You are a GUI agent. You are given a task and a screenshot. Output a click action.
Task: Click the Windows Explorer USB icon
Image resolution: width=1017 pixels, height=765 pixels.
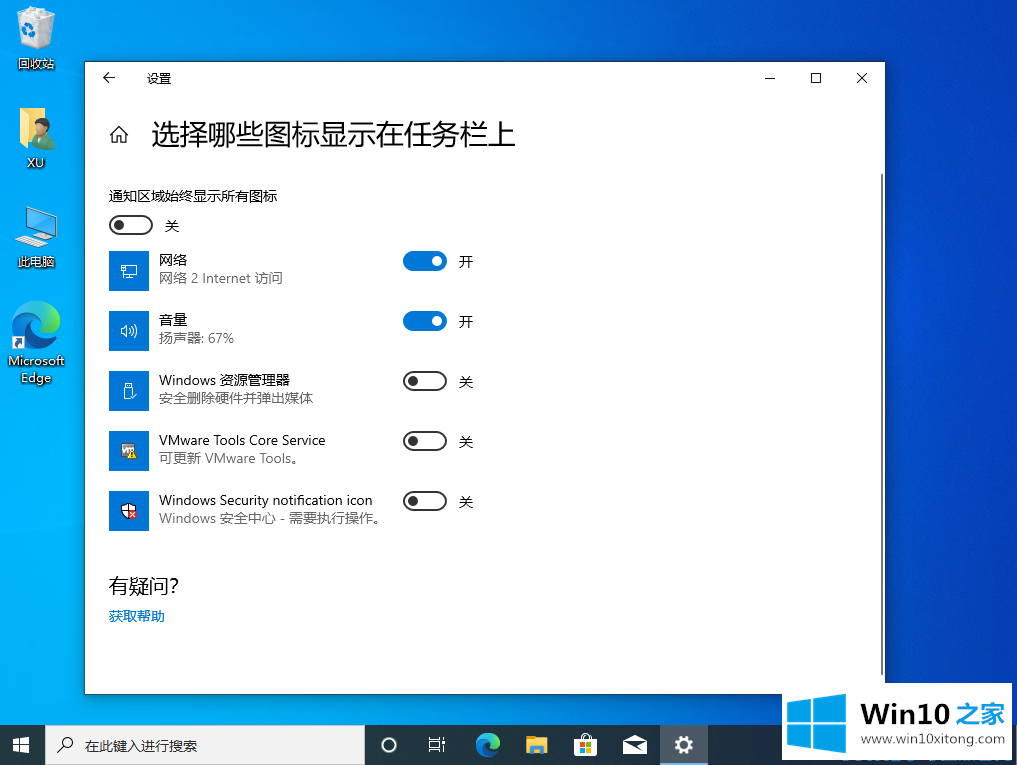(129, 391)
